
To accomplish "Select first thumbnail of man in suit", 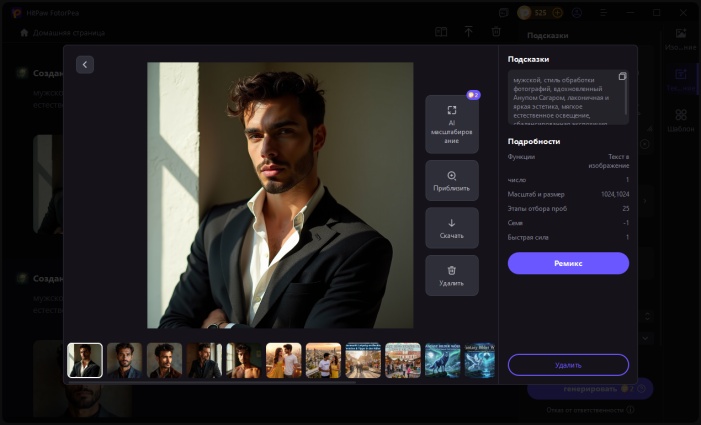I will pyautogui.click(x=85, y=360).
